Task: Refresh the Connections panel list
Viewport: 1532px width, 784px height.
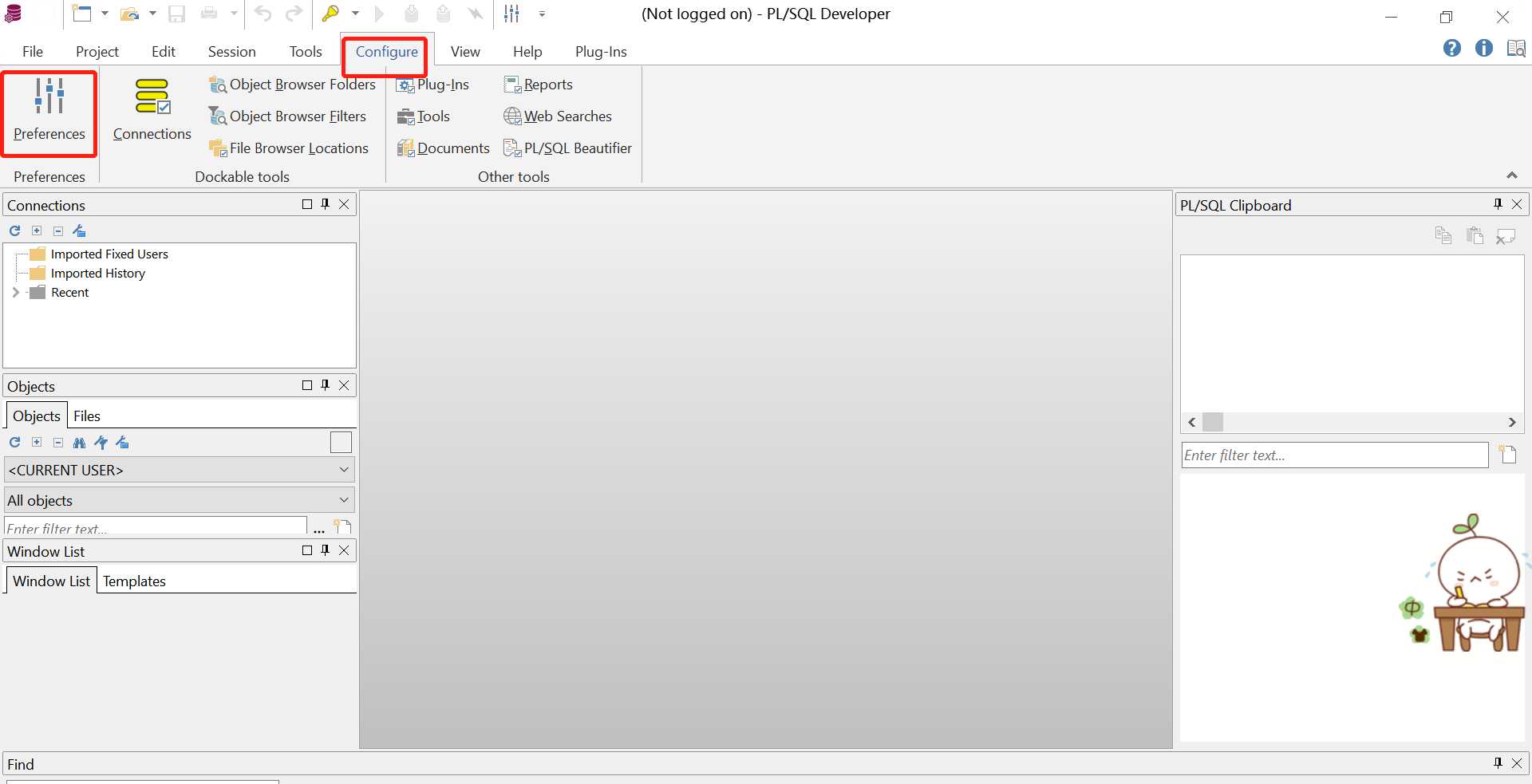Action: (x=15, y=230)
